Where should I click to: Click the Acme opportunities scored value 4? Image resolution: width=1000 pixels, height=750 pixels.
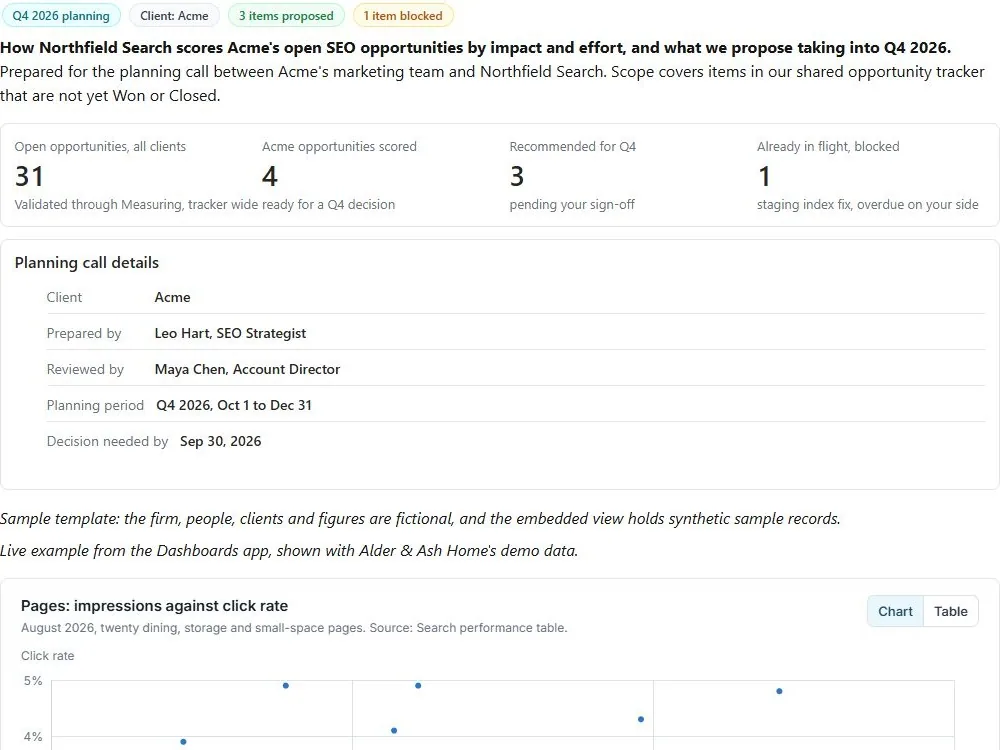coord(270,176)
